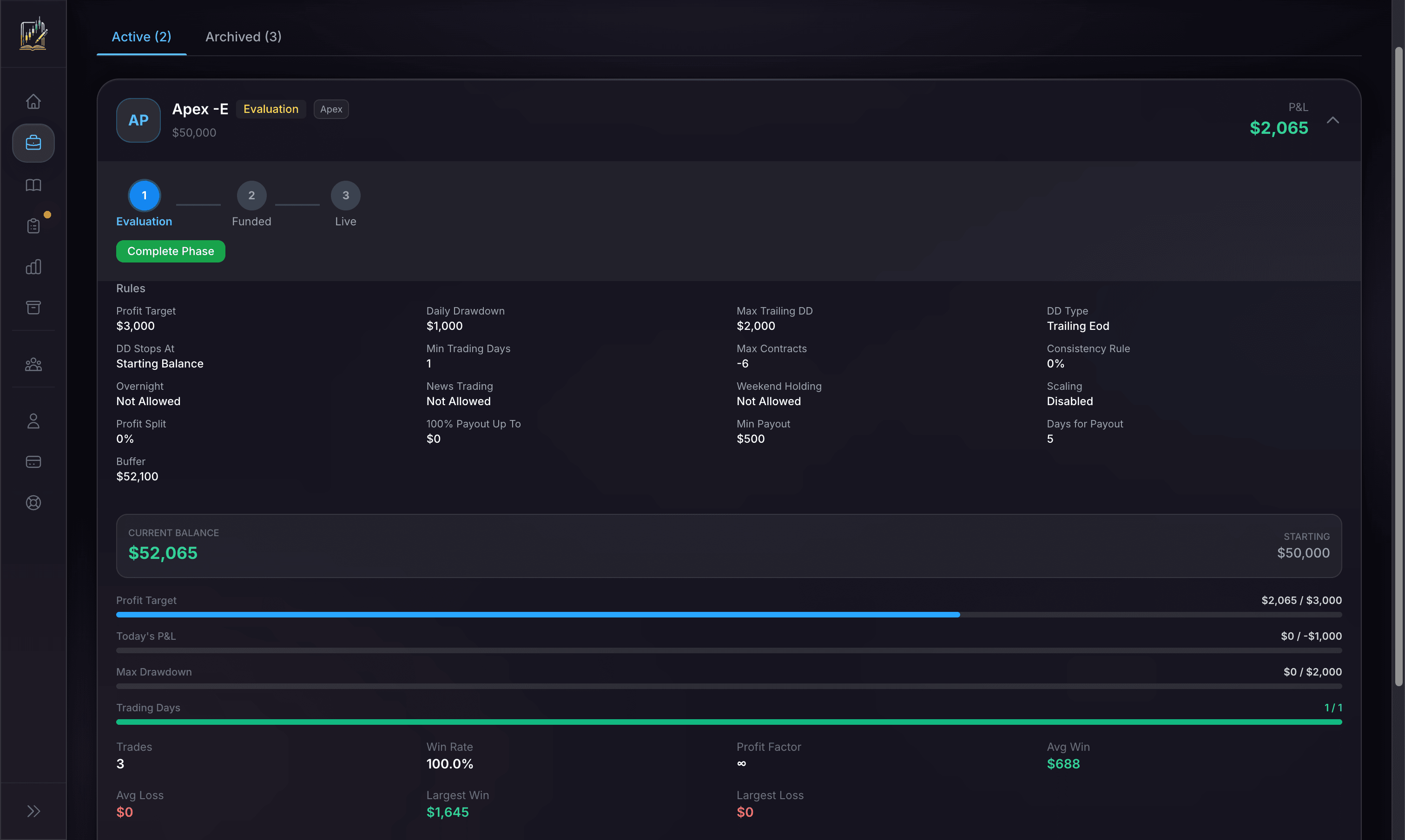The width and height of the screenshot is (1405, 840).
Task: Click the help lifebuoy icon at sidebar bottom
Action: [x=33, y=502]
